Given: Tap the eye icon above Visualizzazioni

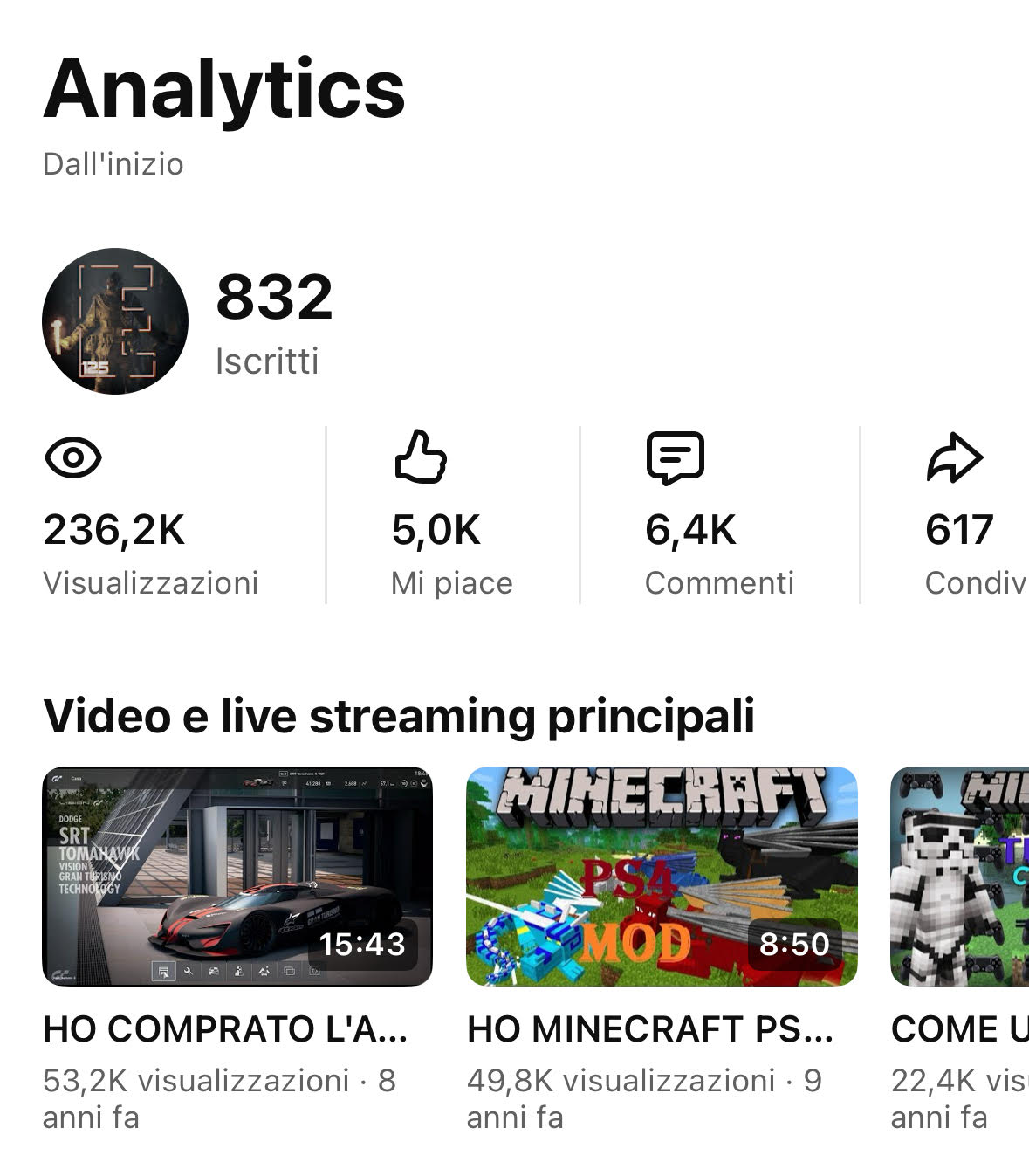Looking at the screenshot, I should point(73,457).
